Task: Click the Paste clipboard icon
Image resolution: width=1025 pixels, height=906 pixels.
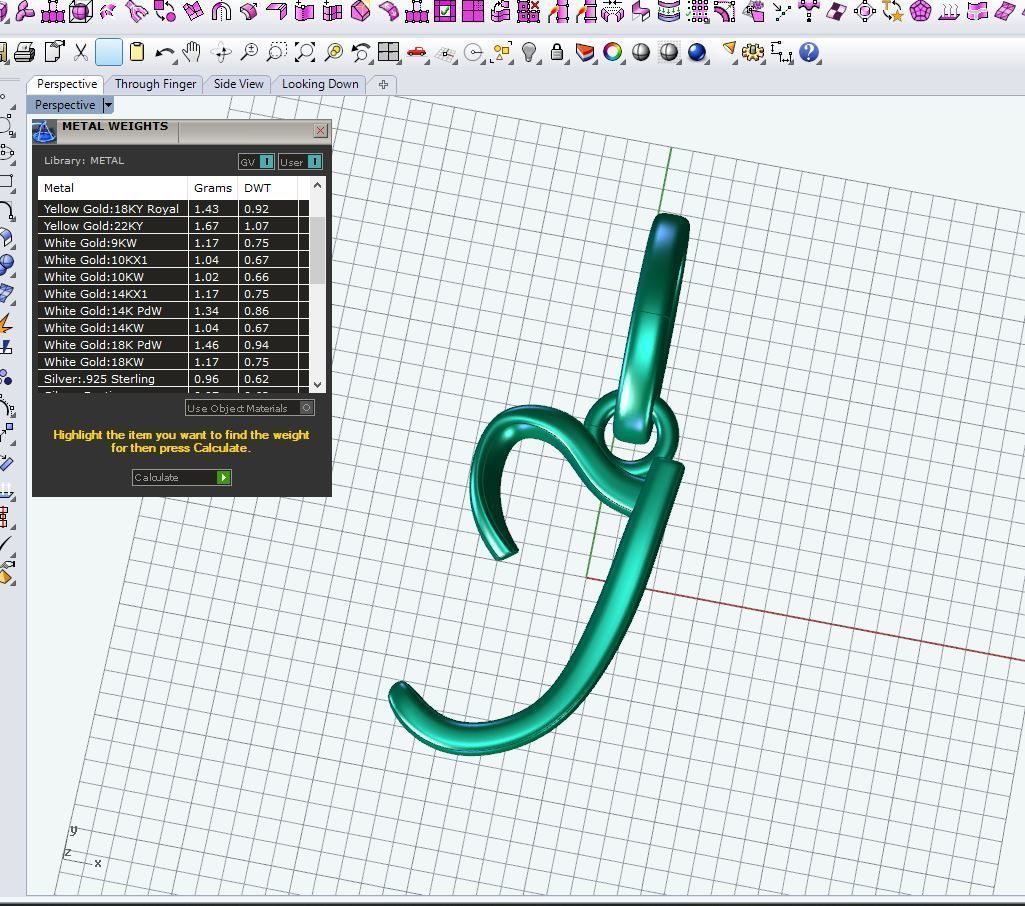Action: coord(137,52)
